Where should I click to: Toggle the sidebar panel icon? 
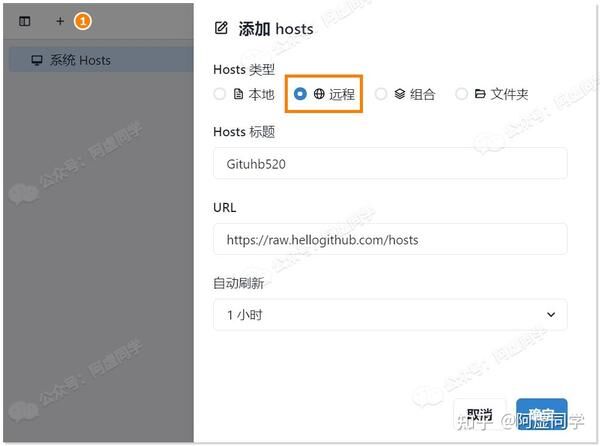(25, 21)
